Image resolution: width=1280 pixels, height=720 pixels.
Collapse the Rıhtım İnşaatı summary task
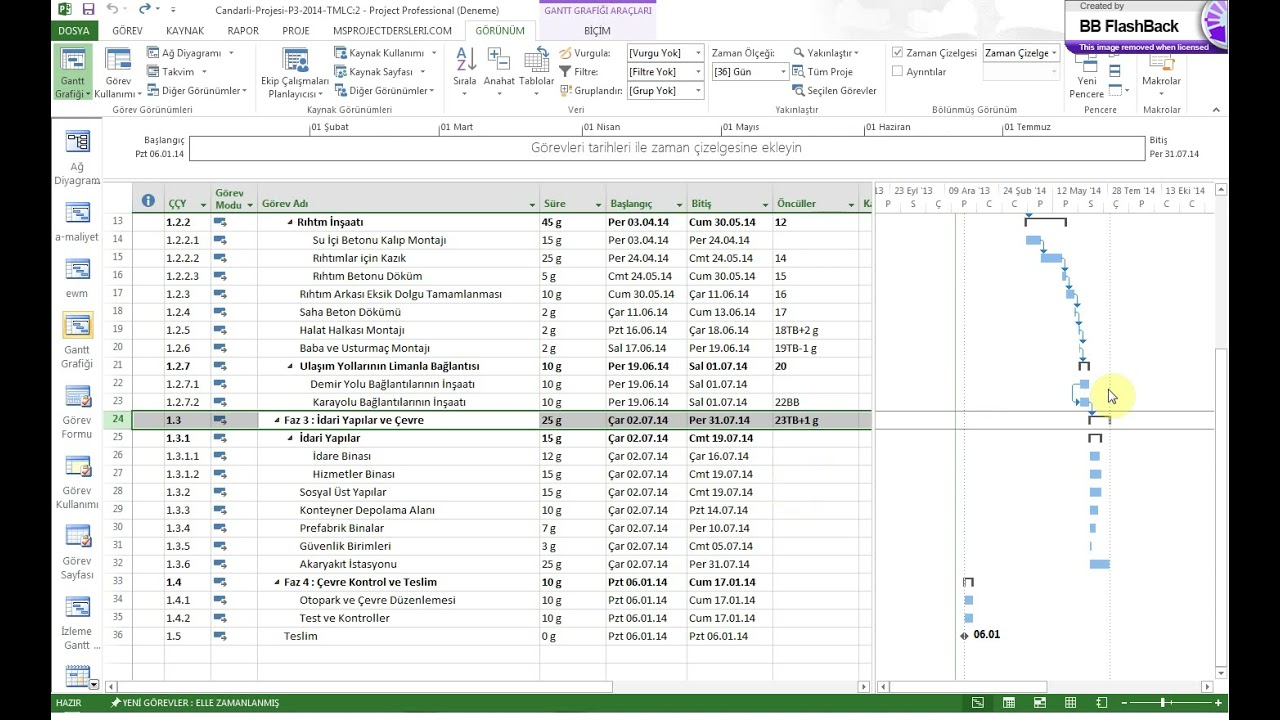click(x=291, y=222)
